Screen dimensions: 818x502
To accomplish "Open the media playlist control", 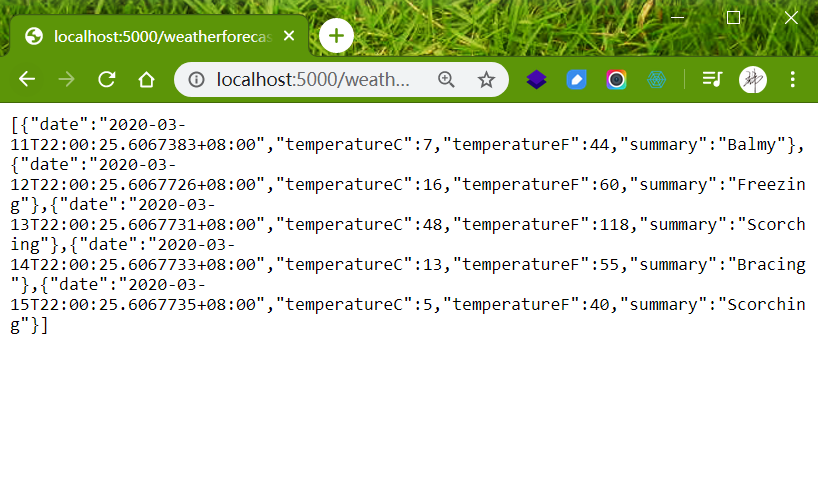I will pos(712,80).
